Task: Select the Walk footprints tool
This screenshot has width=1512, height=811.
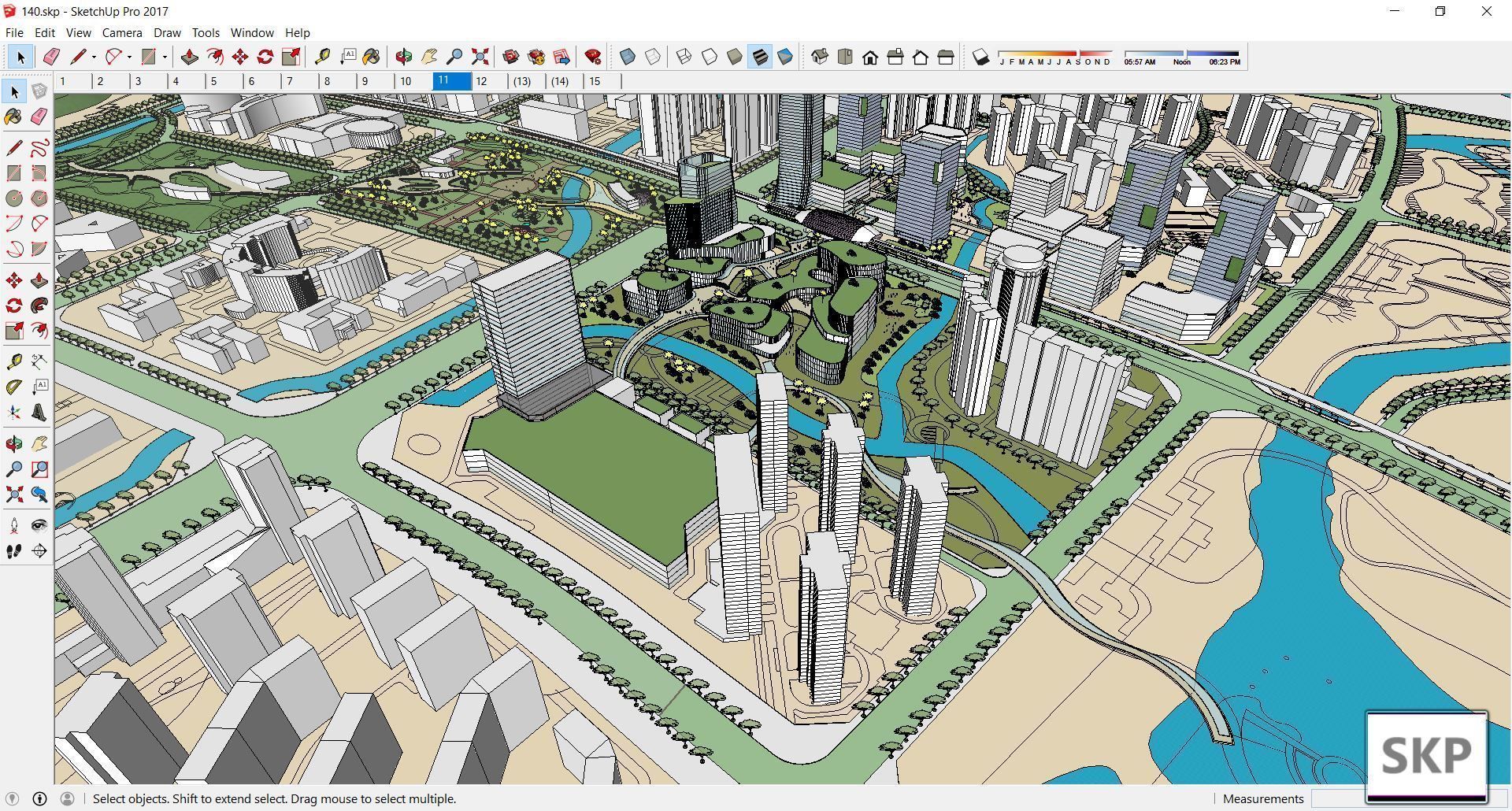Action: (x=14, y=551)
